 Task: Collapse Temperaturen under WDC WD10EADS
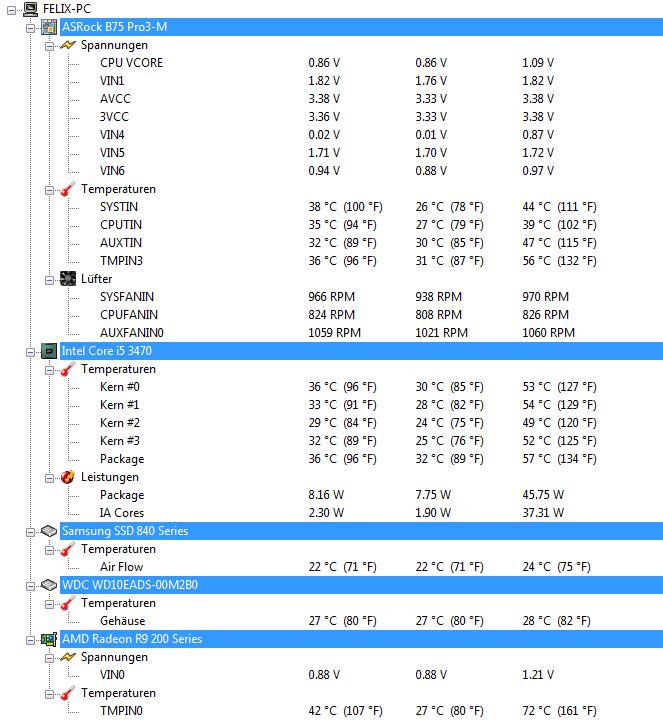point(49,604)
